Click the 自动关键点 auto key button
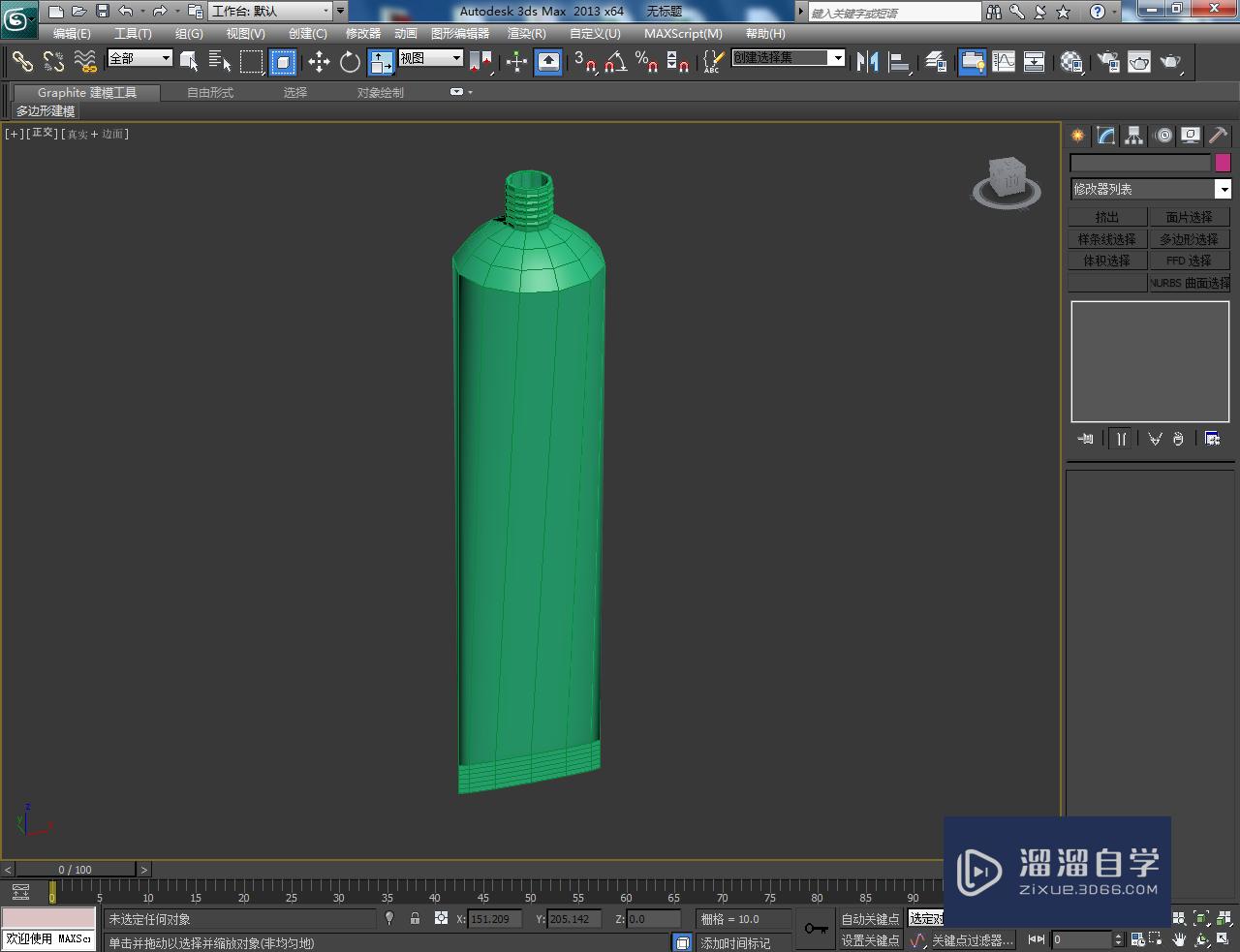The image size is (1240, 952). [870, 919]
